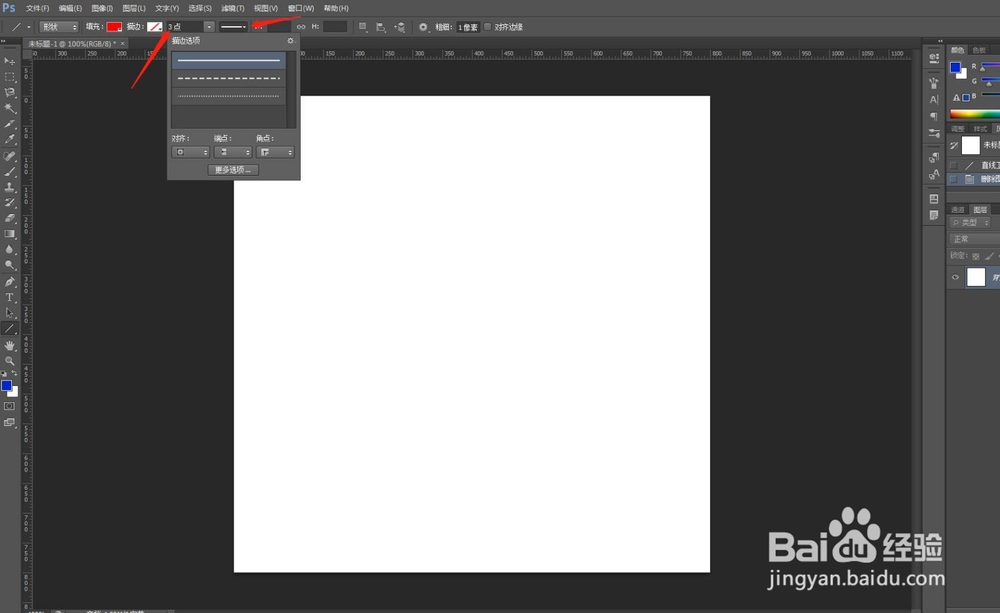The height and width of the screenshot is (613, 1000).
Task: Toggle Quick Mask mode icon
Action: click(10, 406)
